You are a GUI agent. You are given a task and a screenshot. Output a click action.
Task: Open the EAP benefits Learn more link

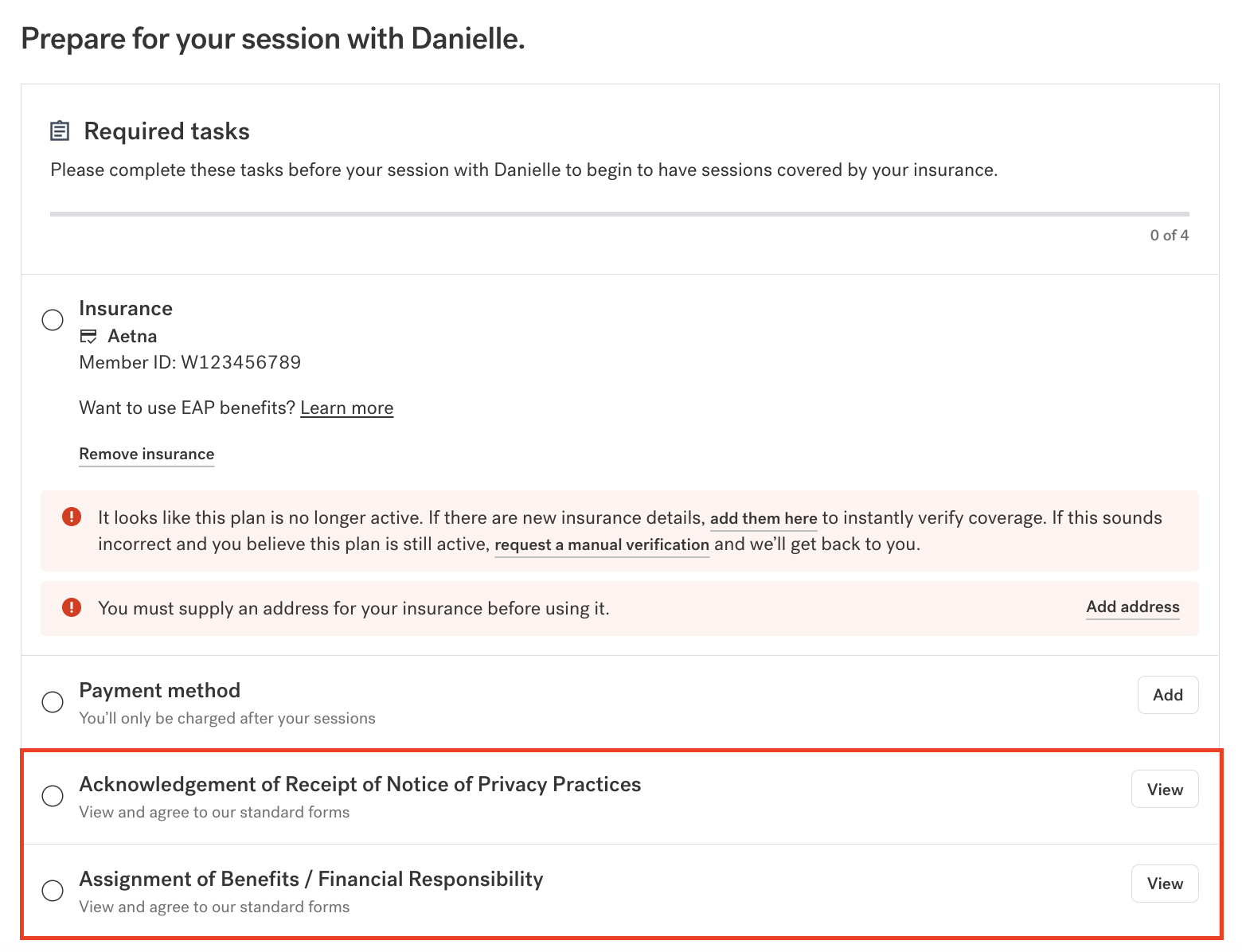pos(347,408)
